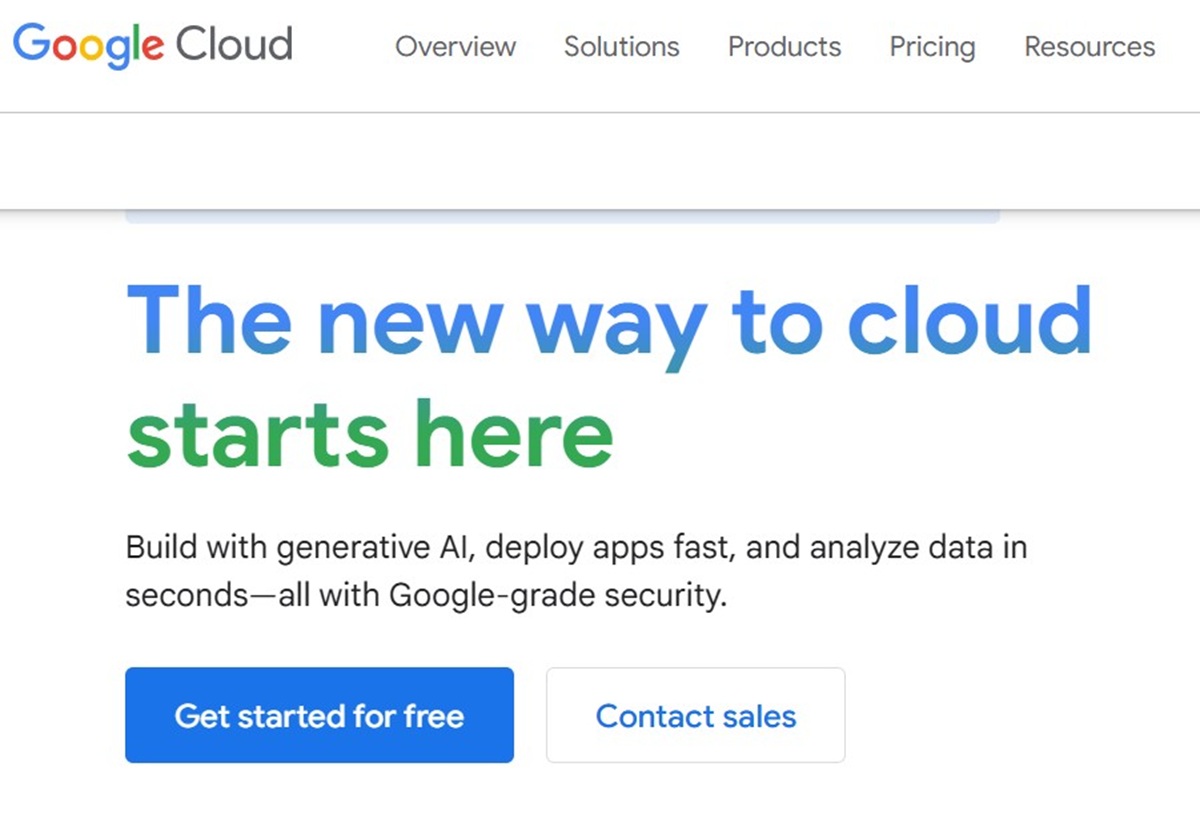
Task: Open the Resources navigation item
Action: [x=1089, y=47]
